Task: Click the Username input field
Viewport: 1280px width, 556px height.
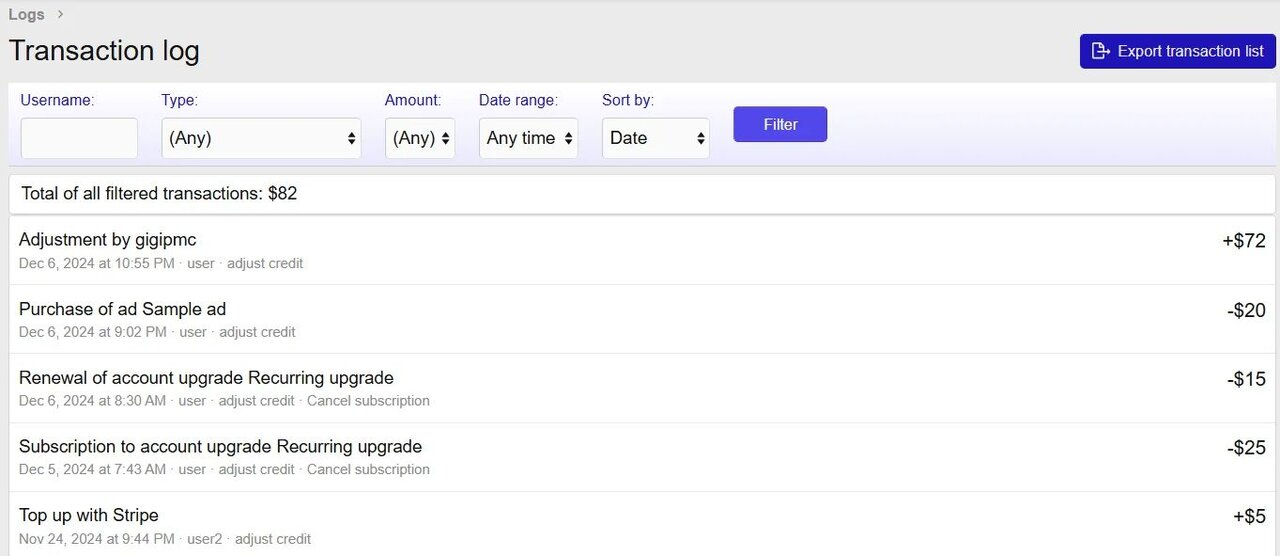Action: pos(79,138)
